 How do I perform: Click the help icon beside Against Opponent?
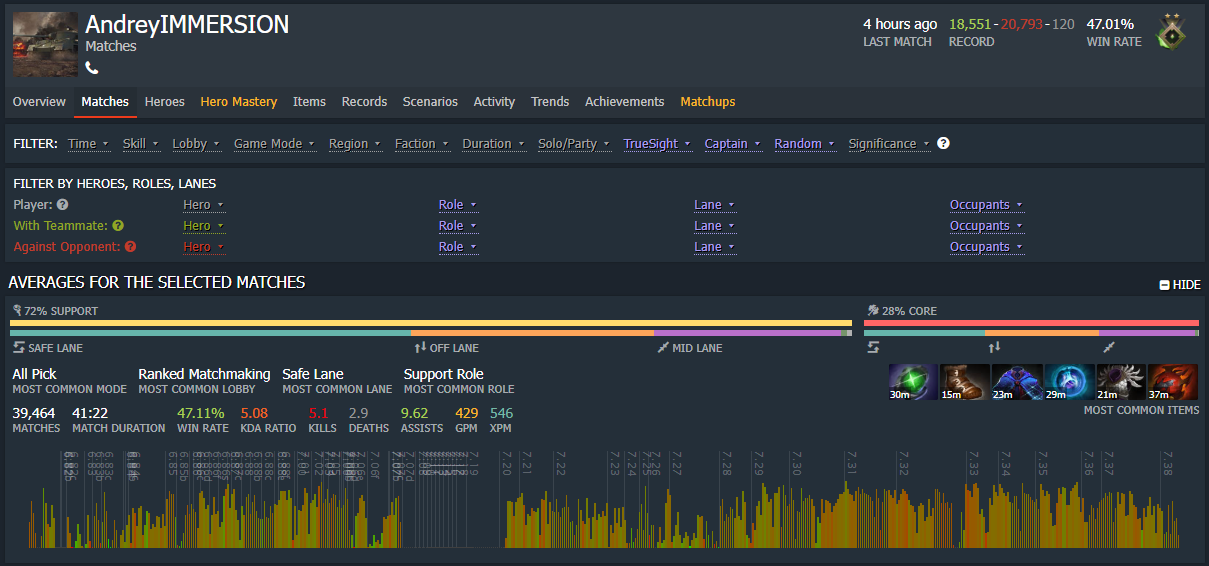[130, 247]
